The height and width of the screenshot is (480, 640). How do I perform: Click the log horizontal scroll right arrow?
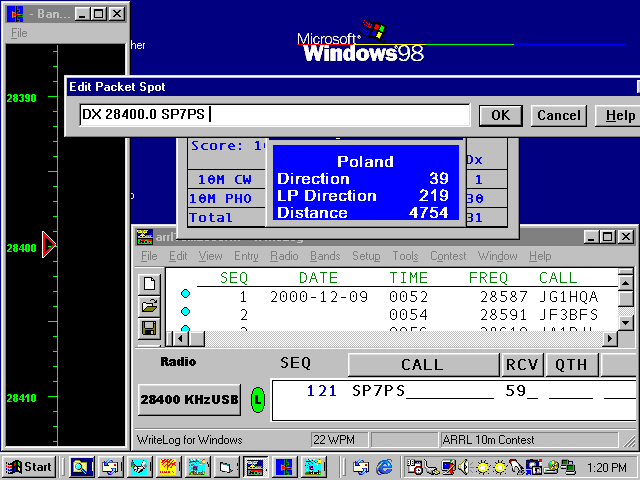(610, 338)
